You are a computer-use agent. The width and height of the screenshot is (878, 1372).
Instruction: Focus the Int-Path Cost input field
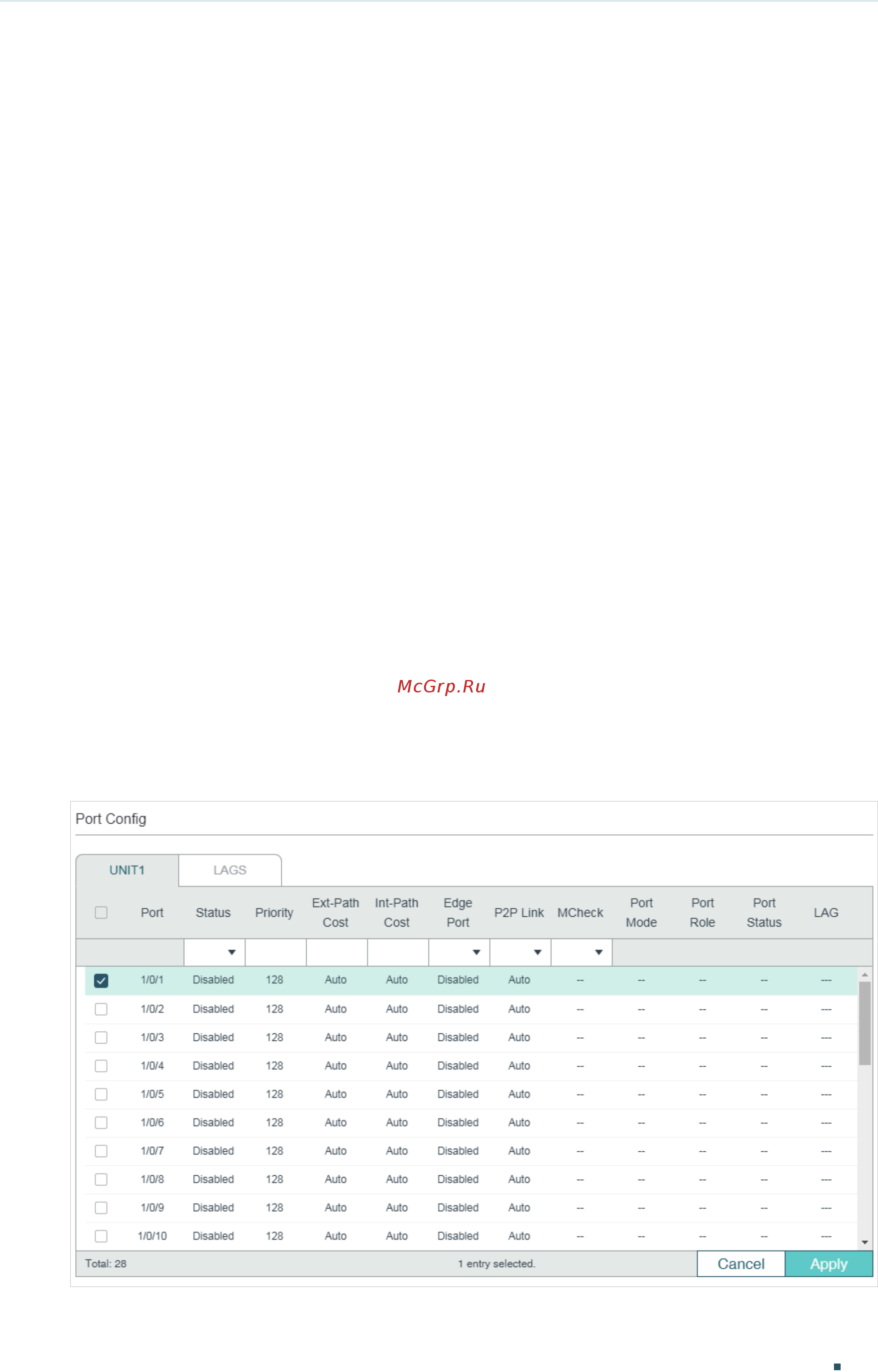[x=398, y=953]
